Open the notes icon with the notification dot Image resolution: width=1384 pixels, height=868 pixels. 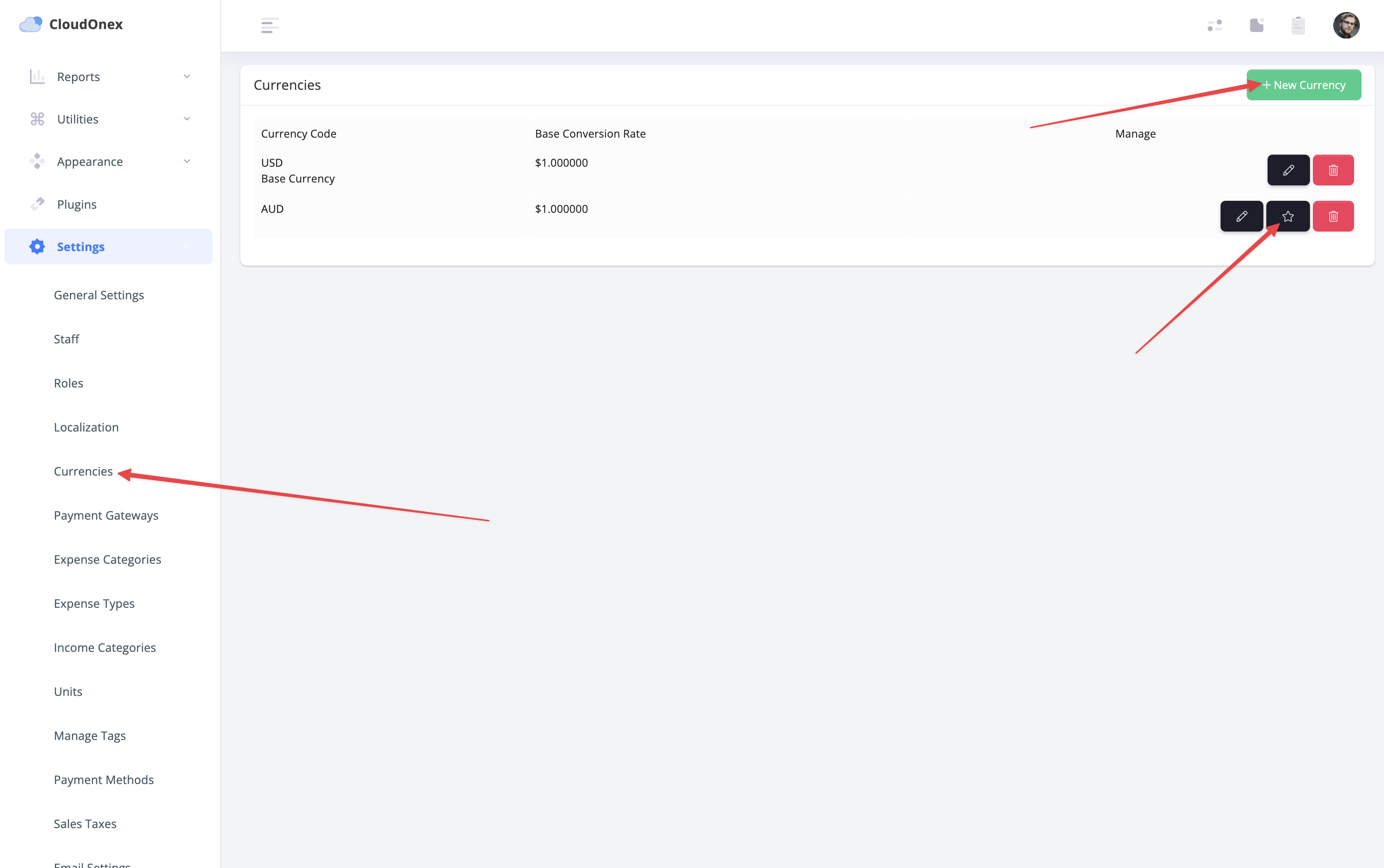point(1256,25)
